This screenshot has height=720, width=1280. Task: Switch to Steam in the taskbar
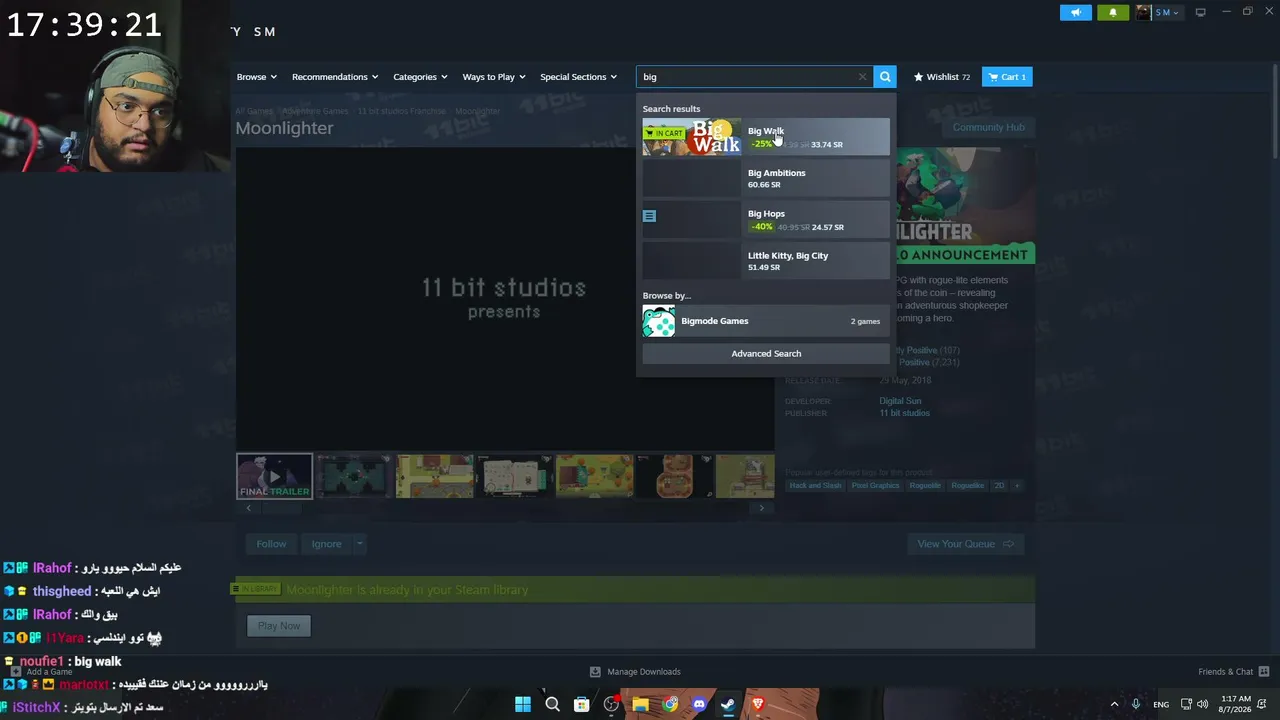tap(728, 704)
